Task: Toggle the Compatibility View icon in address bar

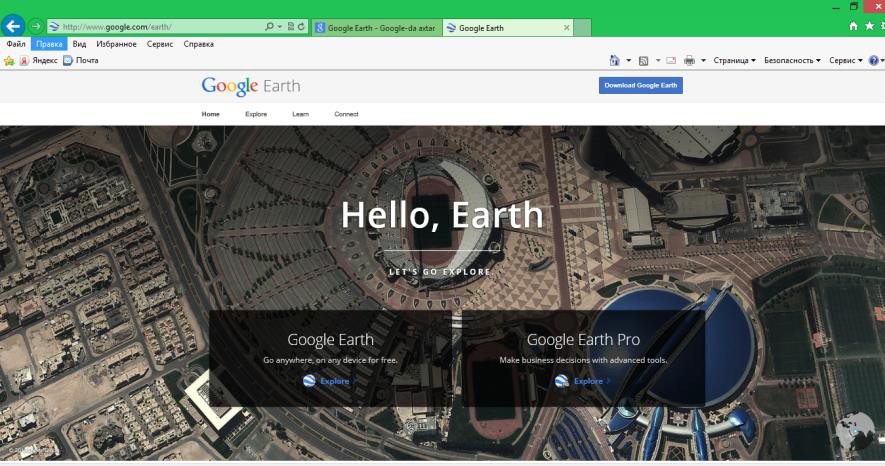Action: click(x=291, y=27)
